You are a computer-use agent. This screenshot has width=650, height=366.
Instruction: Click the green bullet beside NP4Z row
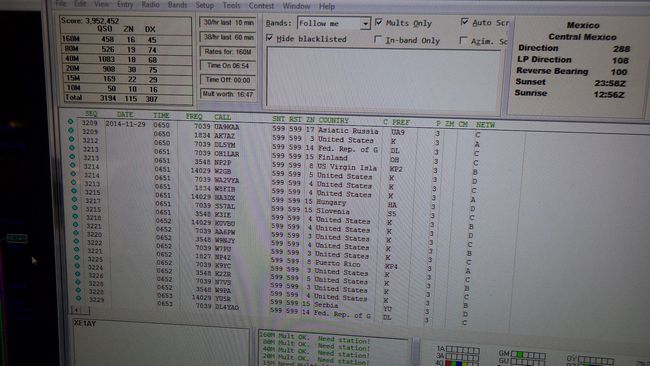coord(77,249)
